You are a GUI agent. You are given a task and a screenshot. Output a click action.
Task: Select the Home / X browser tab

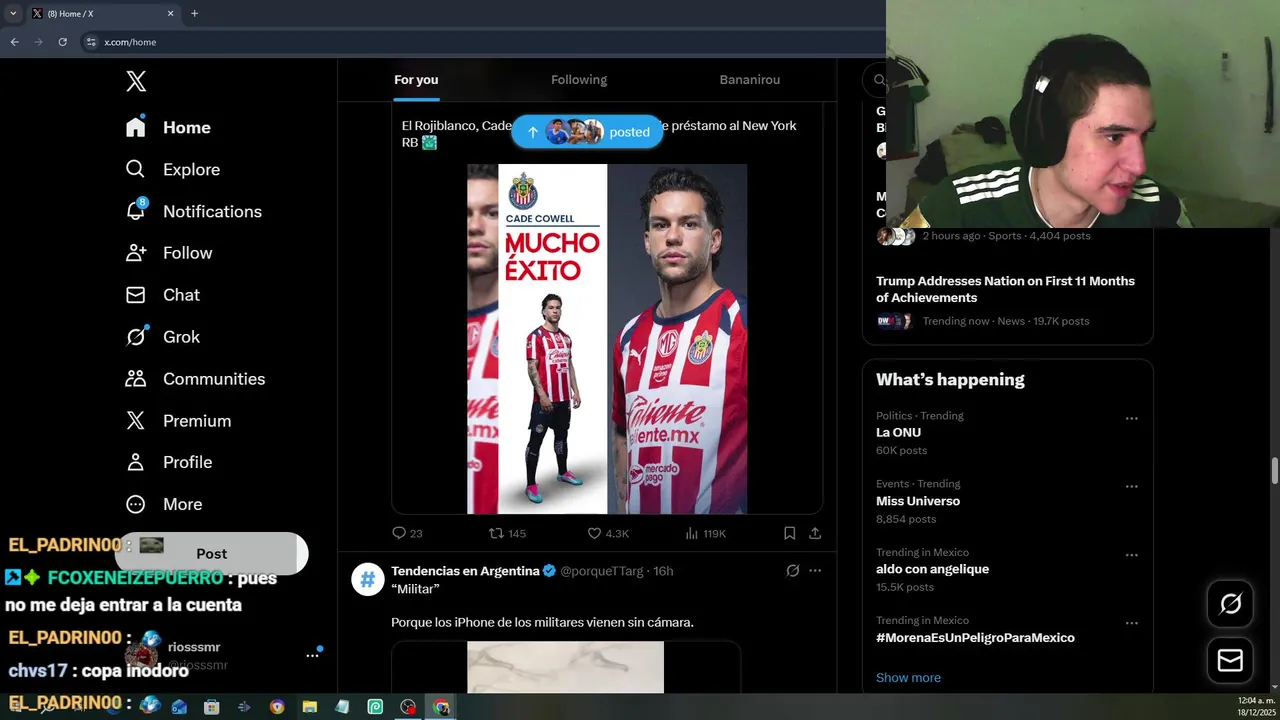[x=102, y=13]
